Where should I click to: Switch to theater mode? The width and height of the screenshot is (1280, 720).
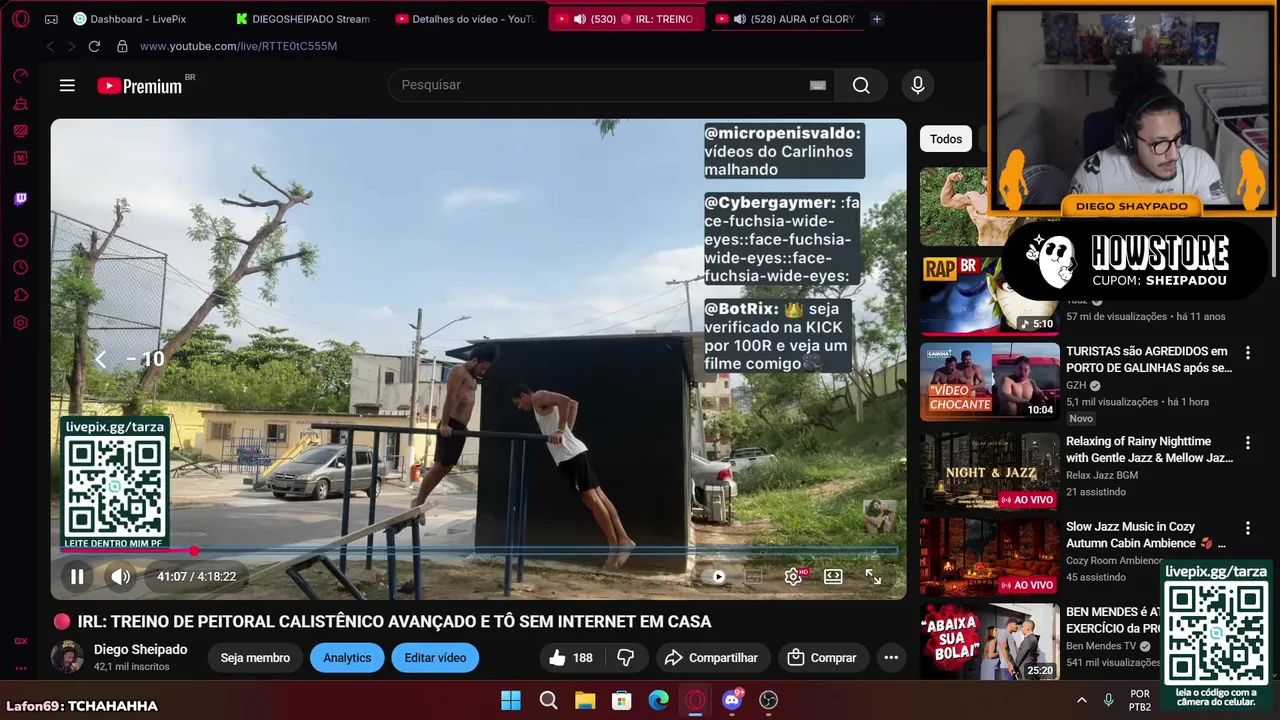tap(833, 576)
